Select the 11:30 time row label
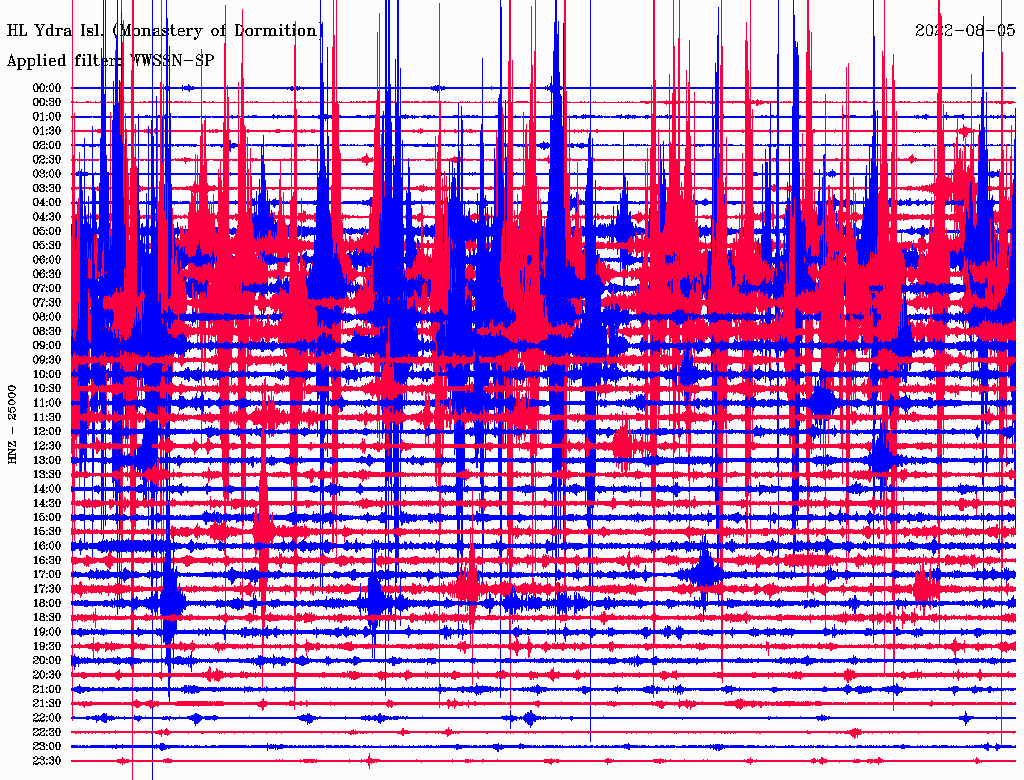This screenshot has width=1024, height=780. [x=47, y=417]
